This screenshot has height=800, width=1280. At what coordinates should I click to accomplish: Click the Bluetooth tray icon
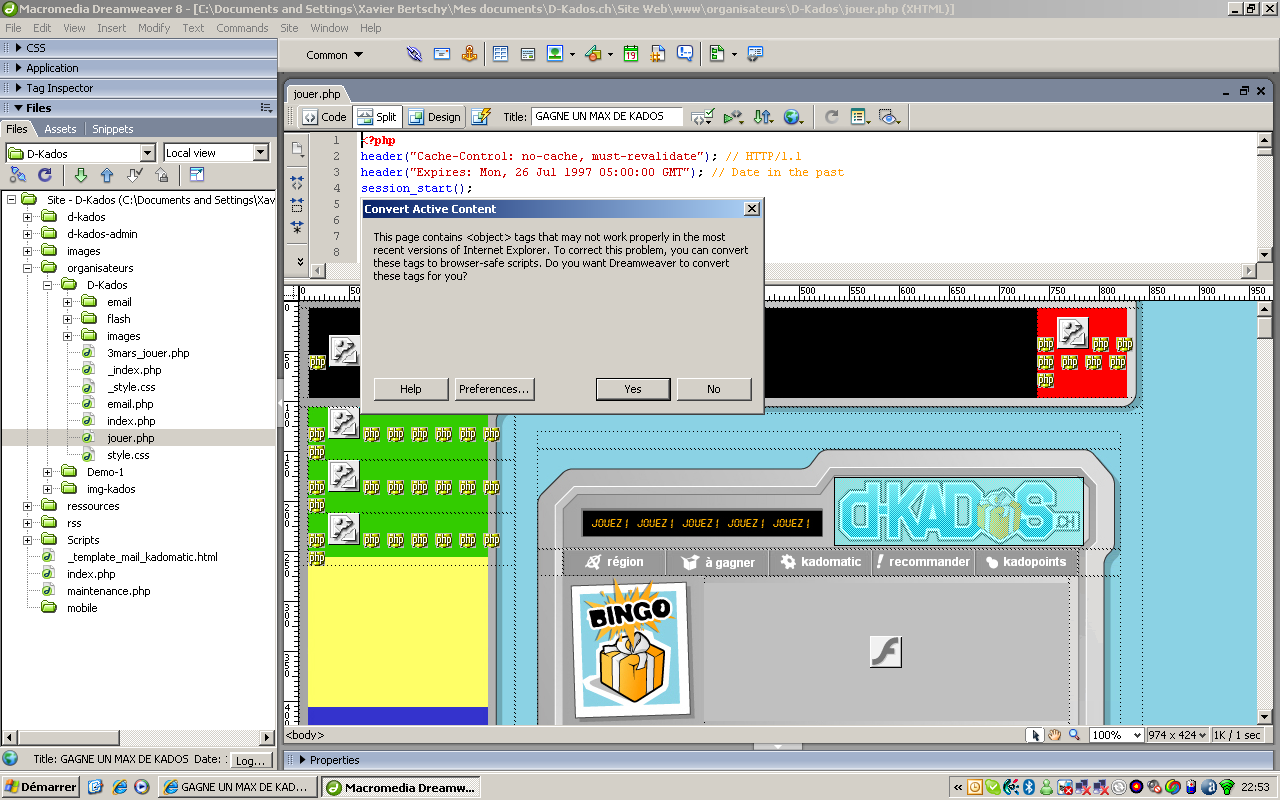pyautogui.click(x=1027, y=787)
